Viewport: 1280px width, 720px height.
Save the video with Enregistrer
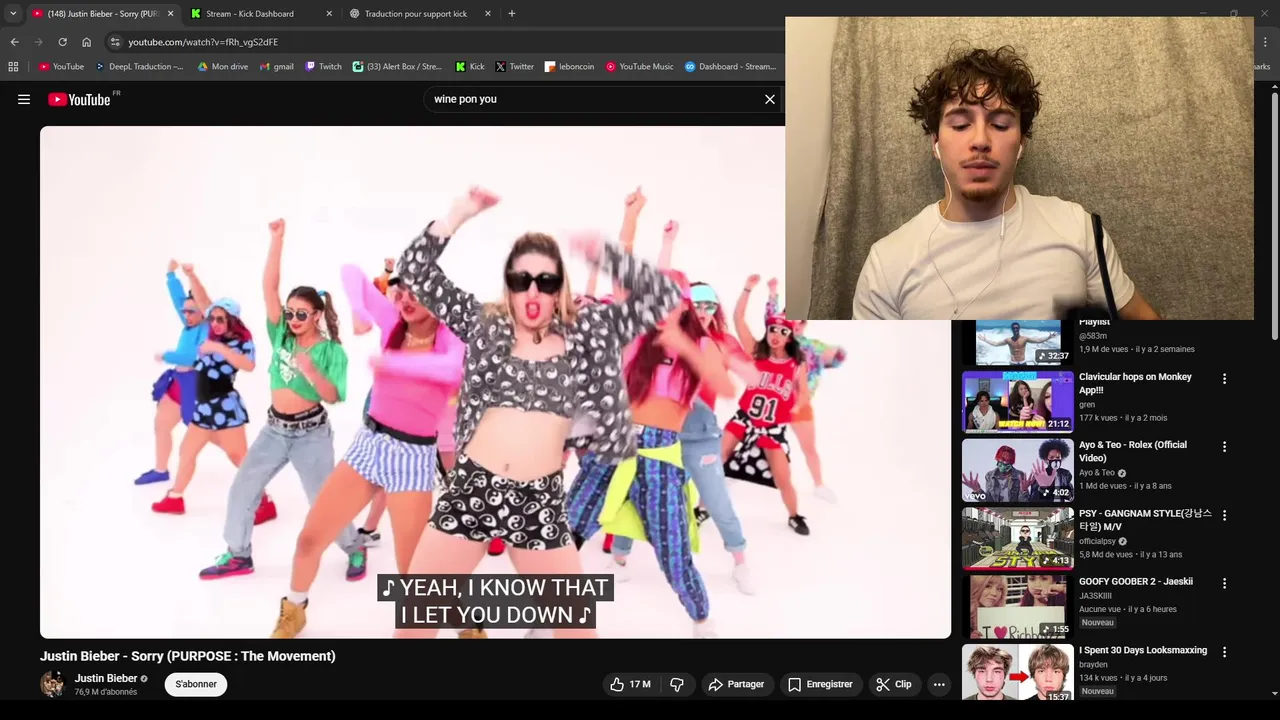pos(820,684)
